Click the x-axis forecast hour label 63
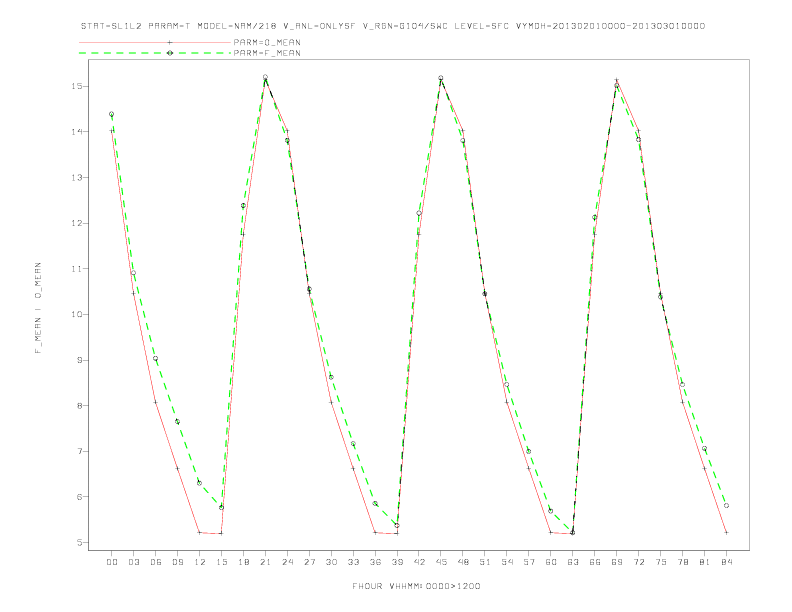Viewport: 792px width, 612px height. click(x=573, y=562)
